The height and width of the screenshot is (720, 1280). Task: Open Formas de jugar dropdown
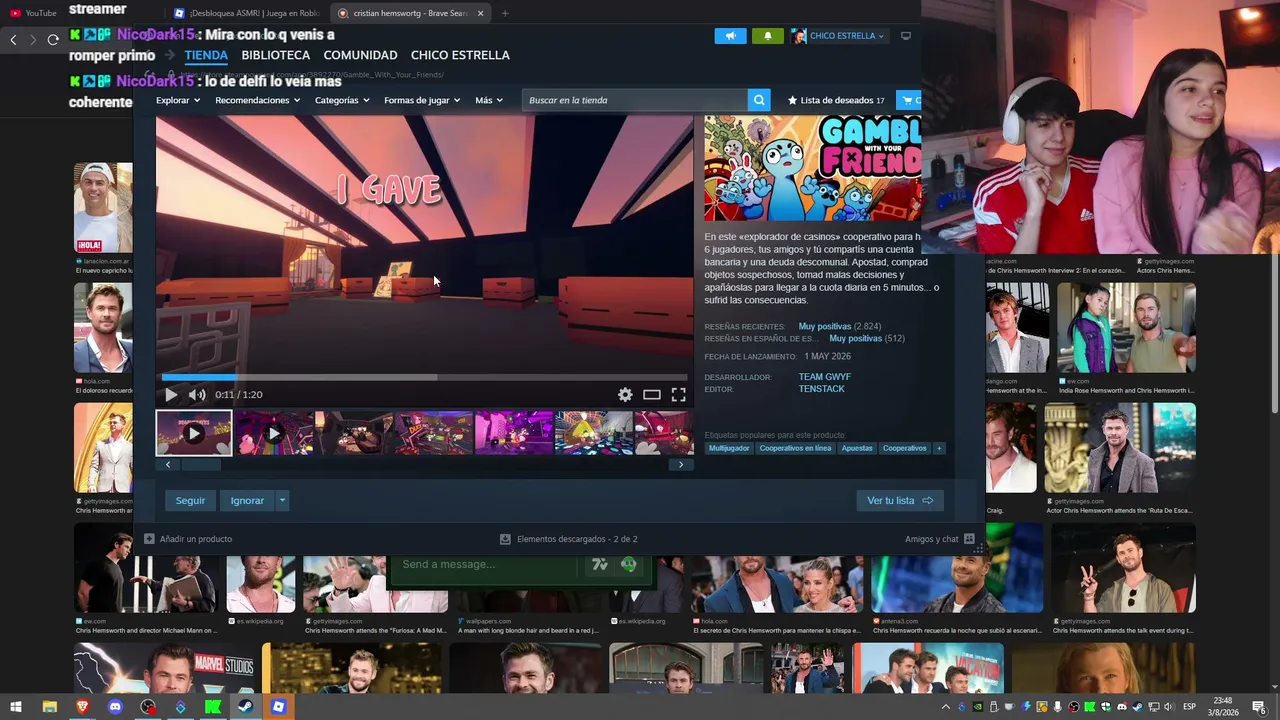422,100
